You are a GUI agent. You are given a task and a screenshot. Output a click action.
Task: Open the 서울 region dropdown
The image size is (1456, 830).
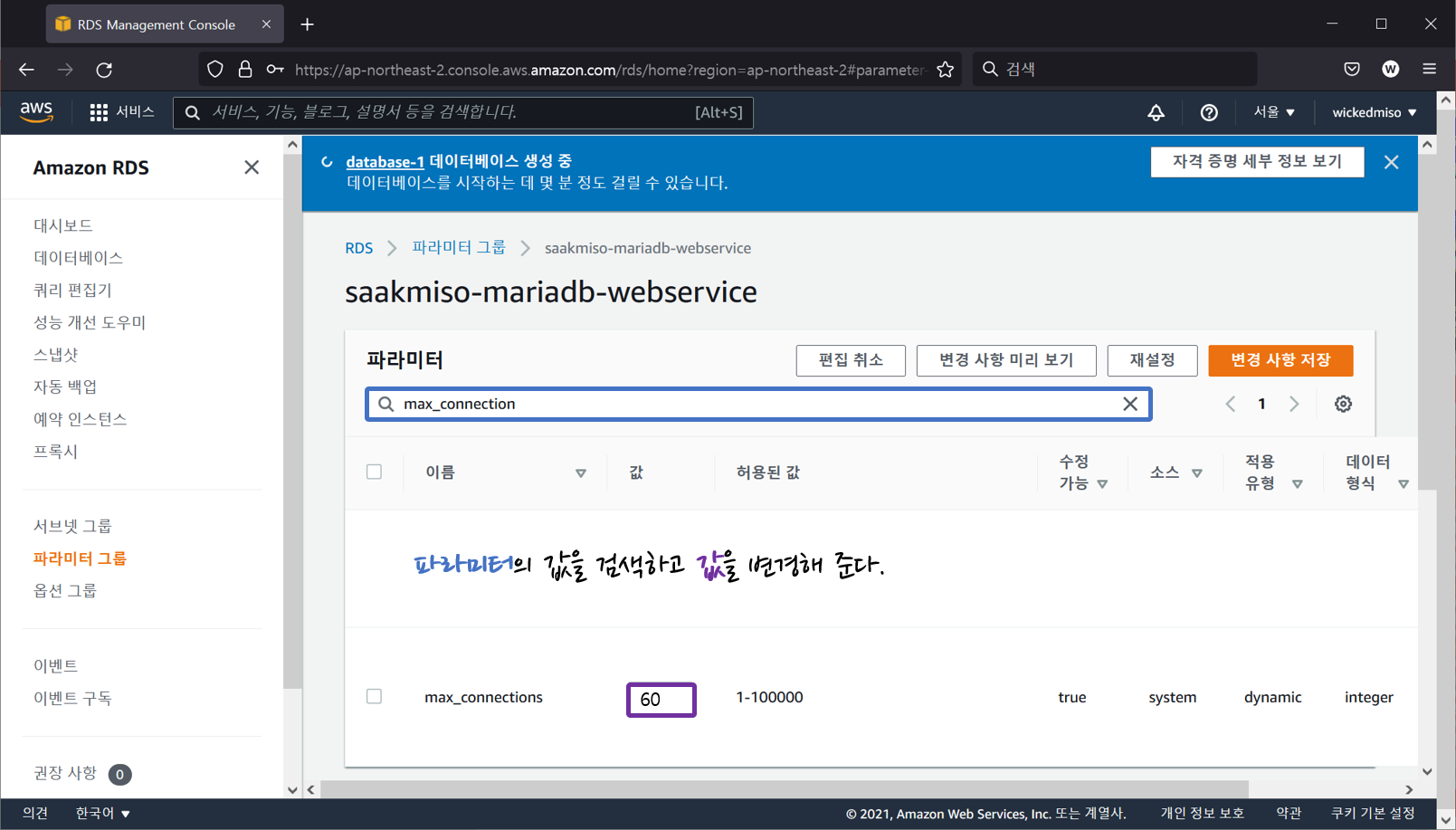click(x=1273, y=112)
